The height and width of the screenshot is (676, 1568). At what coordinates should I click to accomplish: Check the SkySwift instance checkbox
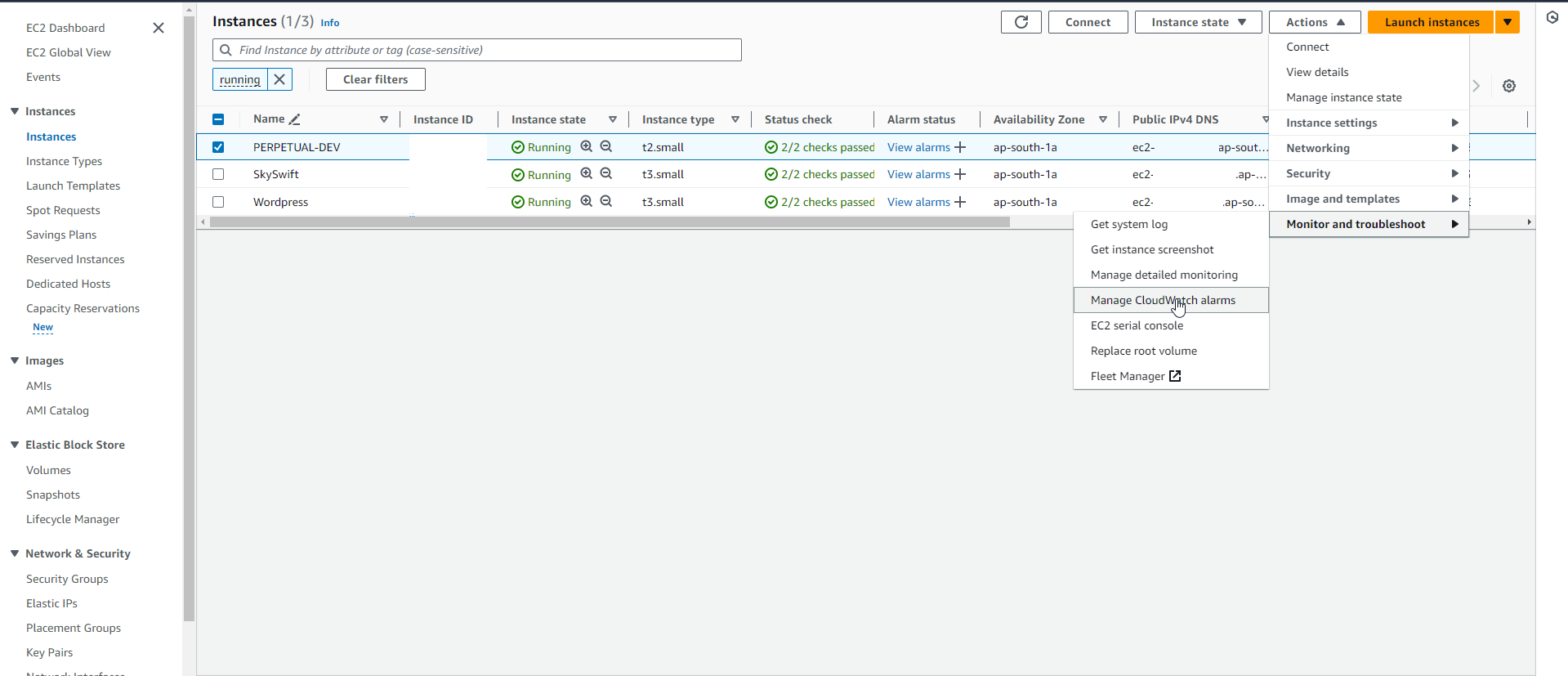click(218, 174)
